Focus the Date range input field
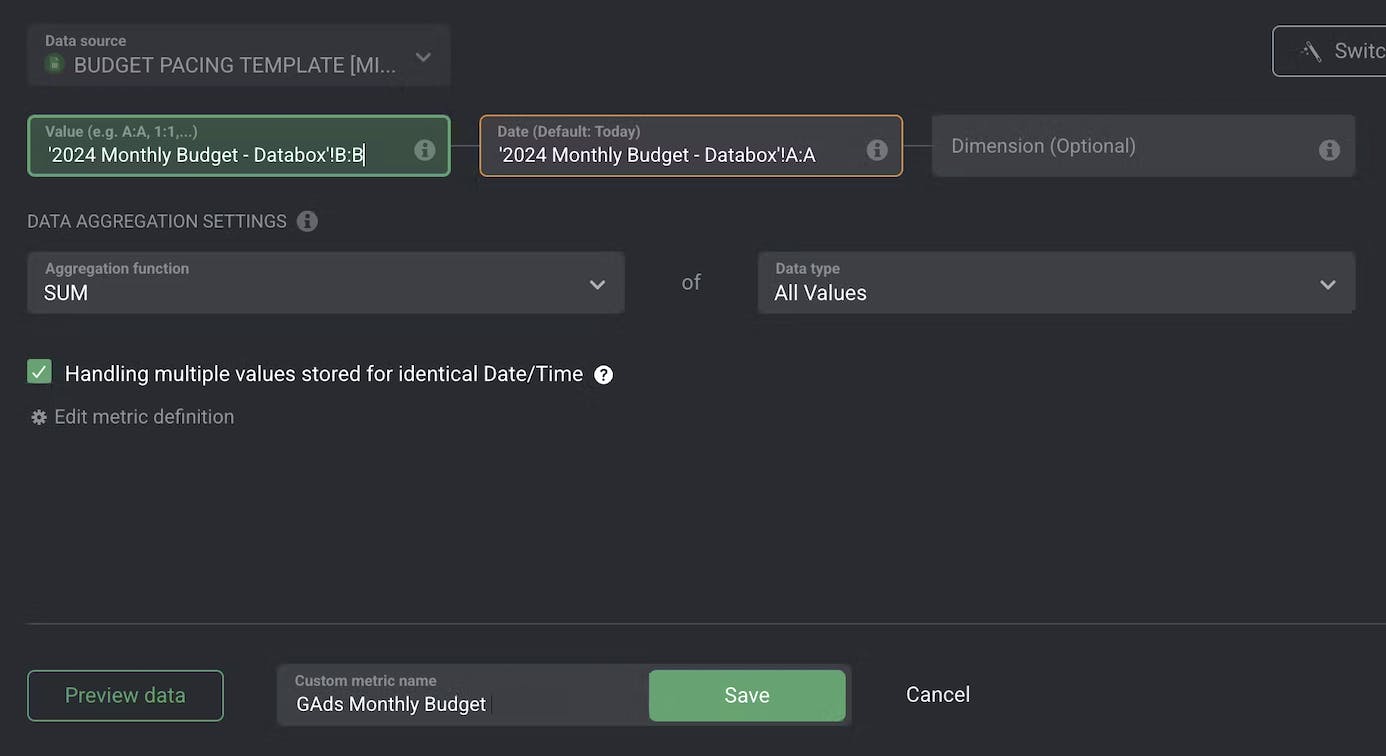1386x756 pixels. coord(670,155)
